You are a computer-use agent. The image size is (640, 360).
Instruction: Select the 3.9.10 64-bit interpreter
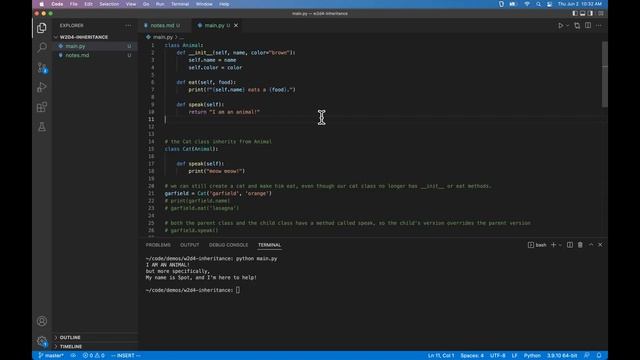[x=562, y=356]
